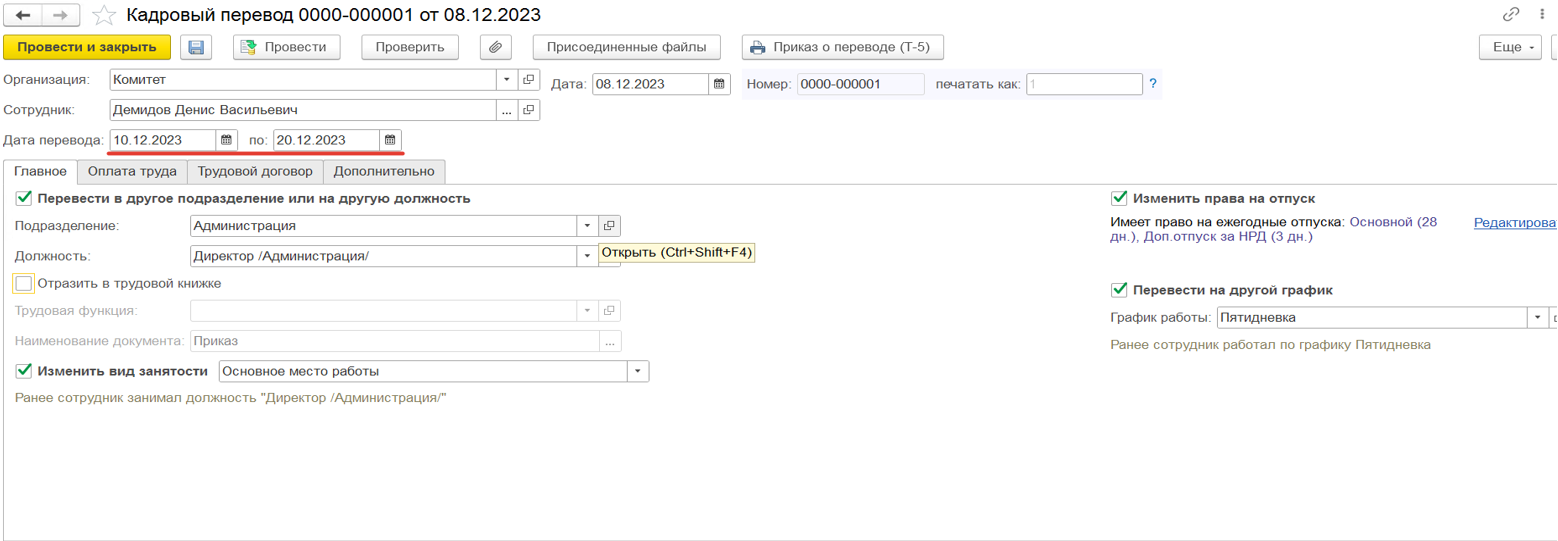Screen dimensions: 1558x541
Task: Open calendar for document date field
Action: (x=718, y=84)
